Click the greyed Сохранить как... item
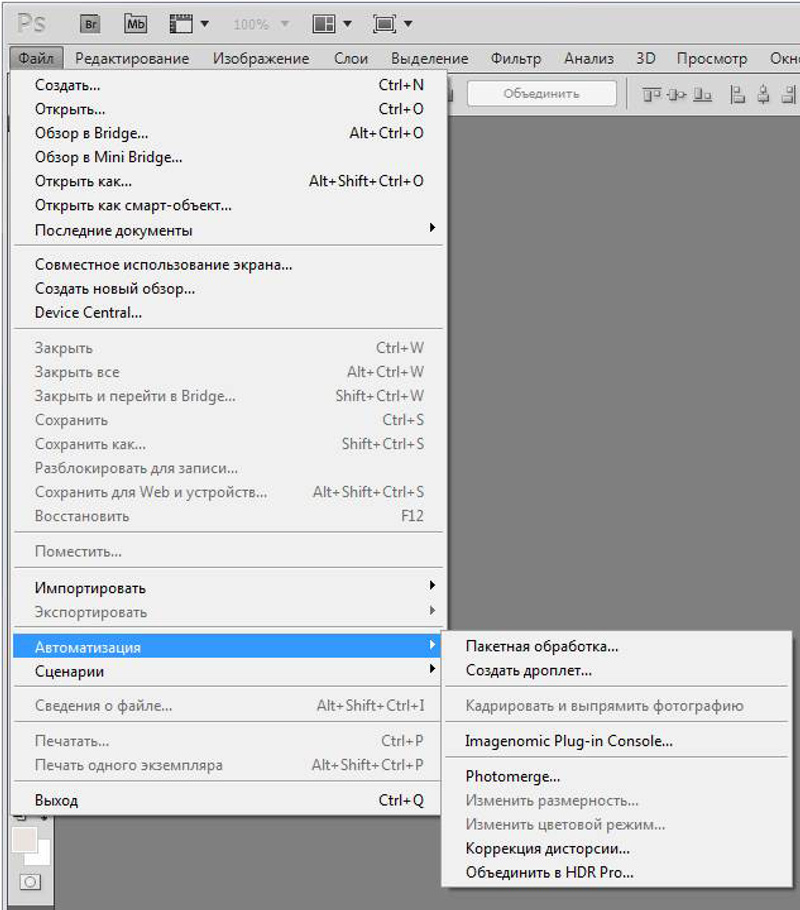The height and width of the screenshot is (910, 800). click(x=227, y=444)
